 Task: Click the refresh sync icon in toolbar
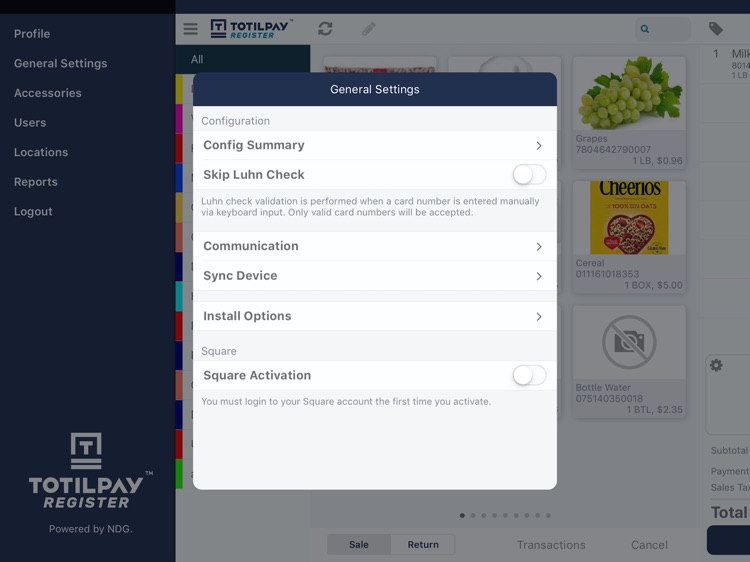pyautogui.click(x=325, y=29)
